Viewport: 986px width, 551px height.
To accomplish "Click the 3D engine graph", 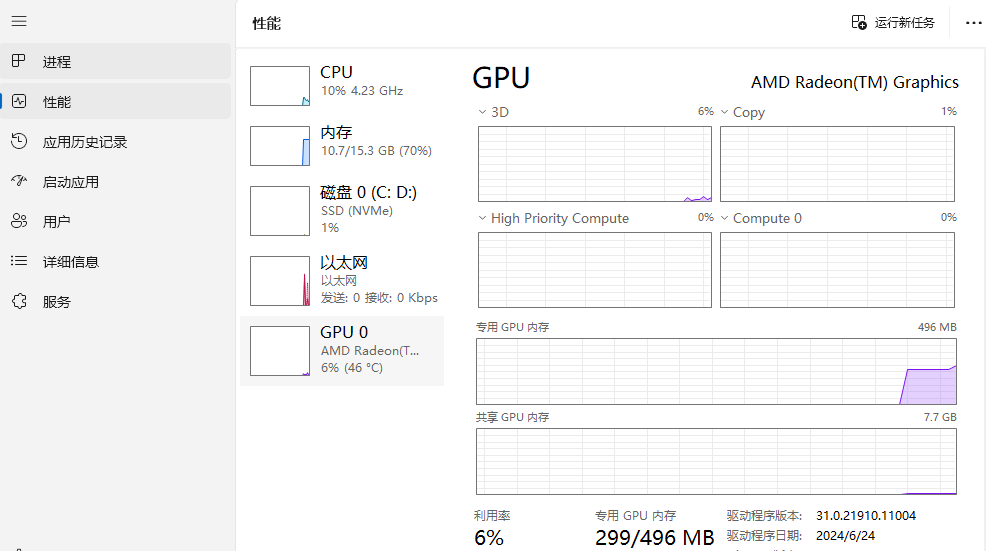I will click(x=595, y=164).
